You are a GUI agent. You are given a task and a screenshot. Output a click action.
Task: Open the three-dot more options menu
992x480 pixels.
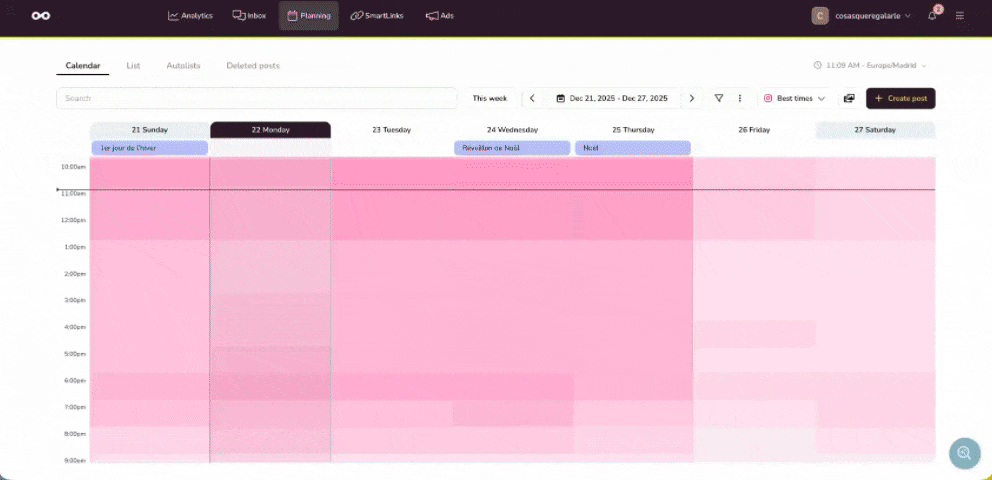click(x=740, y=98)
